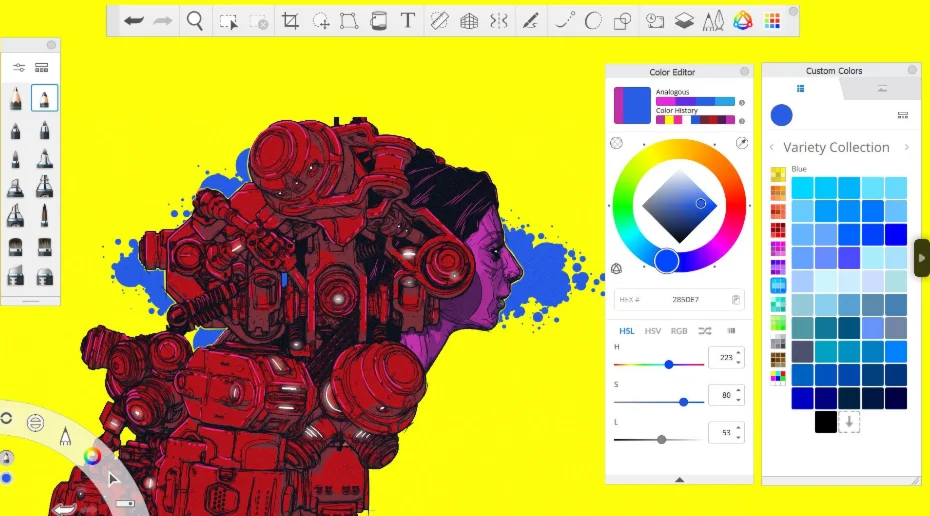
Task: Select the perspective grid tool
Action: (468, 21)
